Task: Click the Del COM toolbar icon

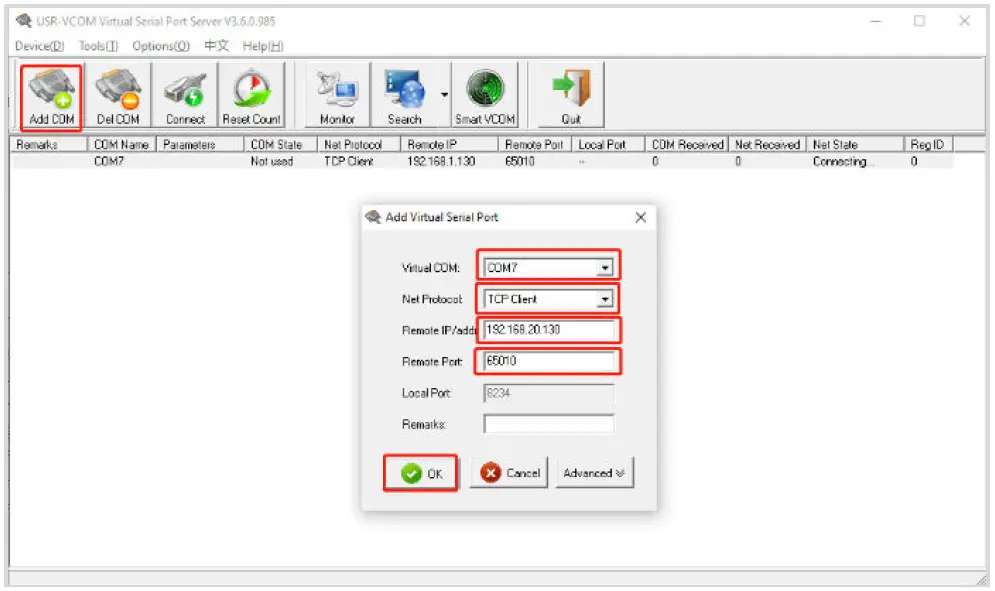Action: click(118, 97)
